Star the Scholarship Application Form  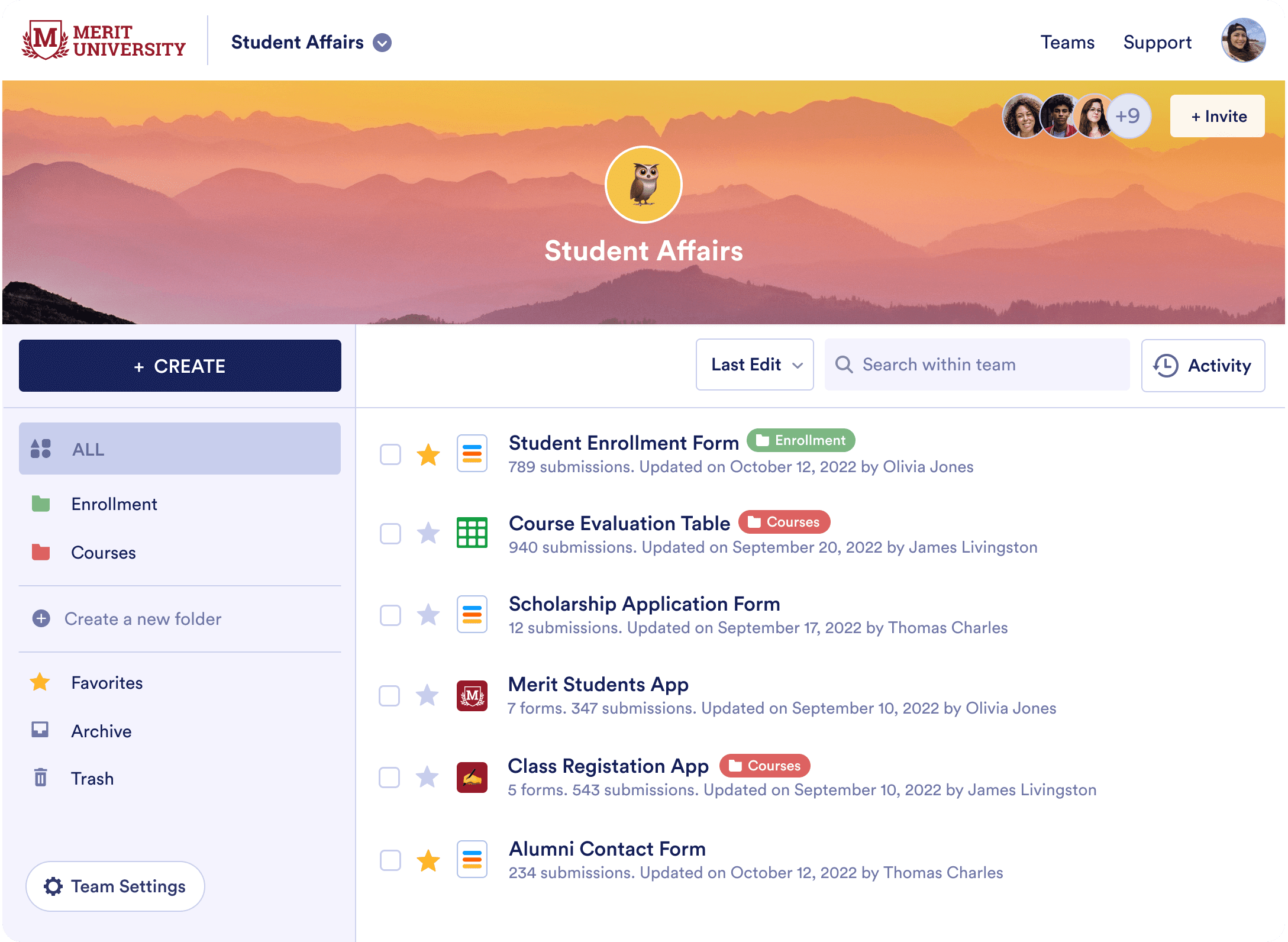[428, 615]
